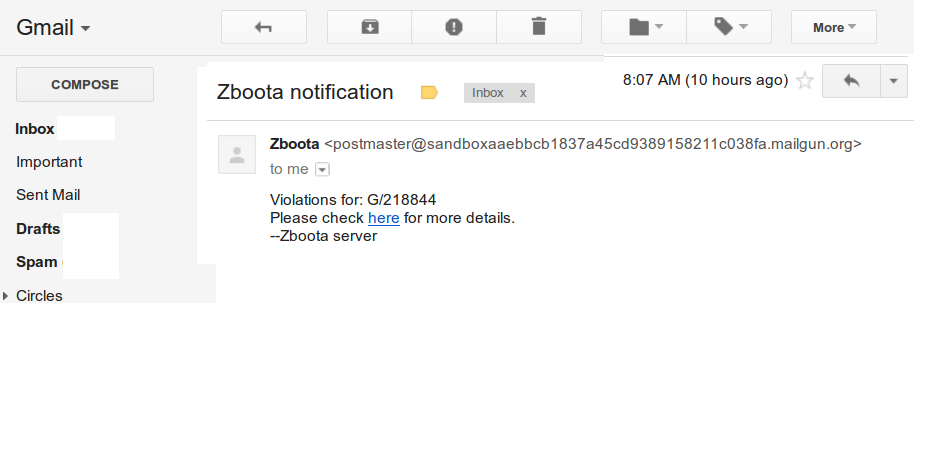This screenshot has height=470, width=938.
Task: Open the Labels tag menu
Action: point(729,27)
